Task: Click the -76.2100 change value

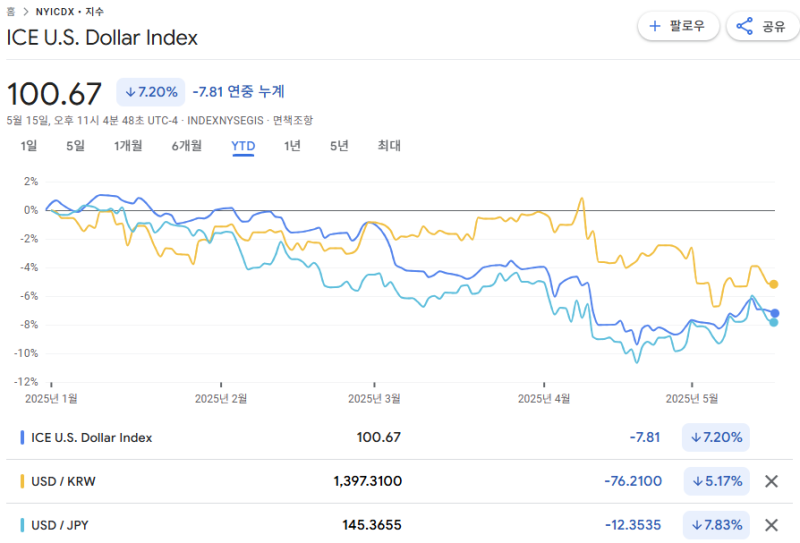Action: click(x=633, y=481)
